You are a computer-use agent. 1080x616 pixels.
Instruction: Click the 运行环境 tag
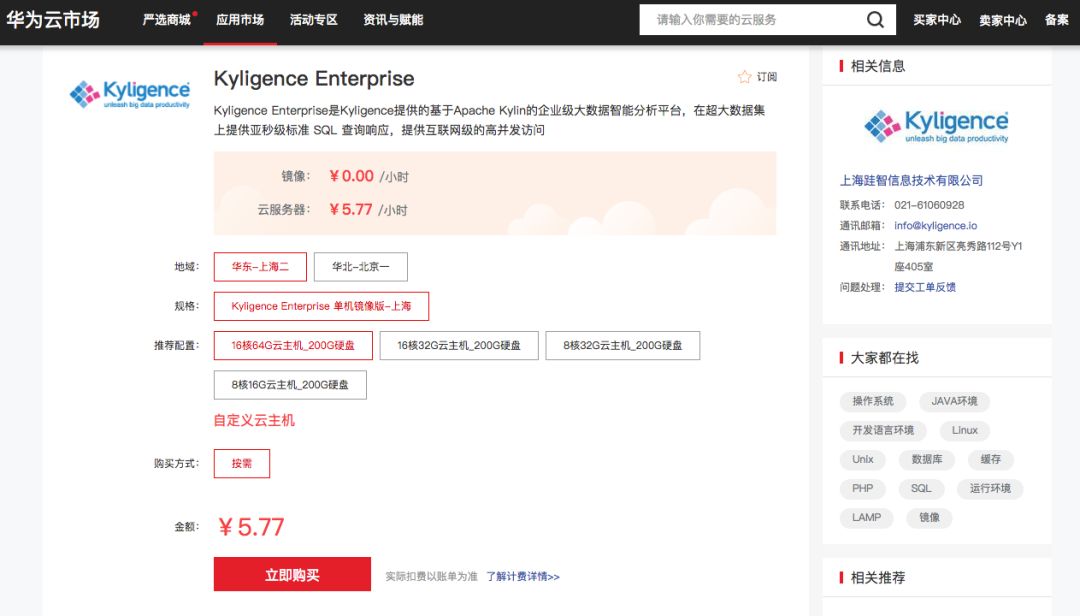click(x=990, y=488)
